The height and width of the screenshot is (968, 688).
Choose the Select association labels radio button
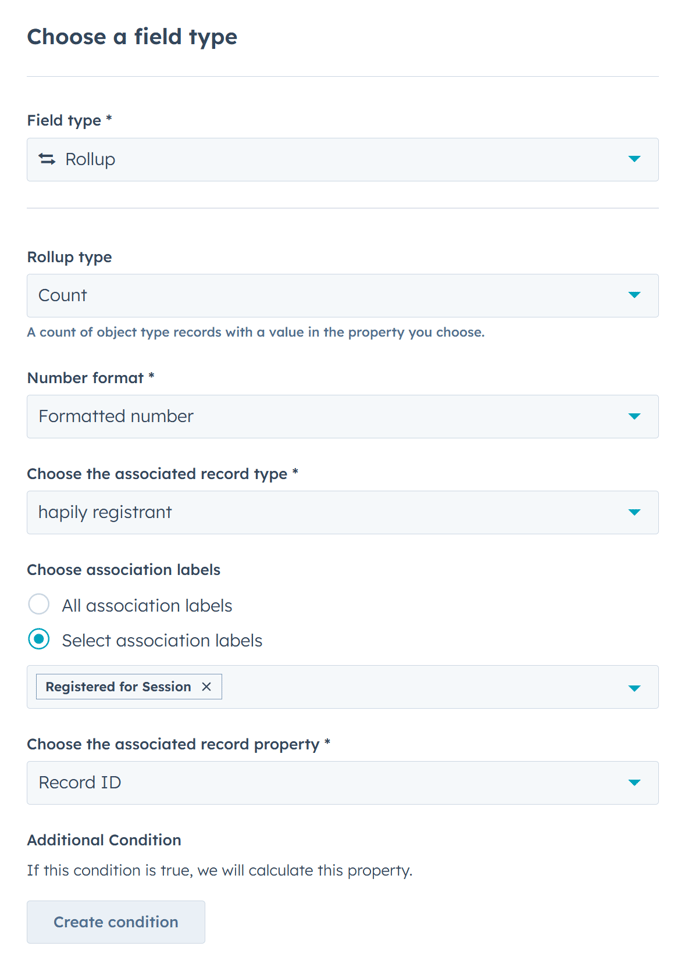[x=39, y=640]
